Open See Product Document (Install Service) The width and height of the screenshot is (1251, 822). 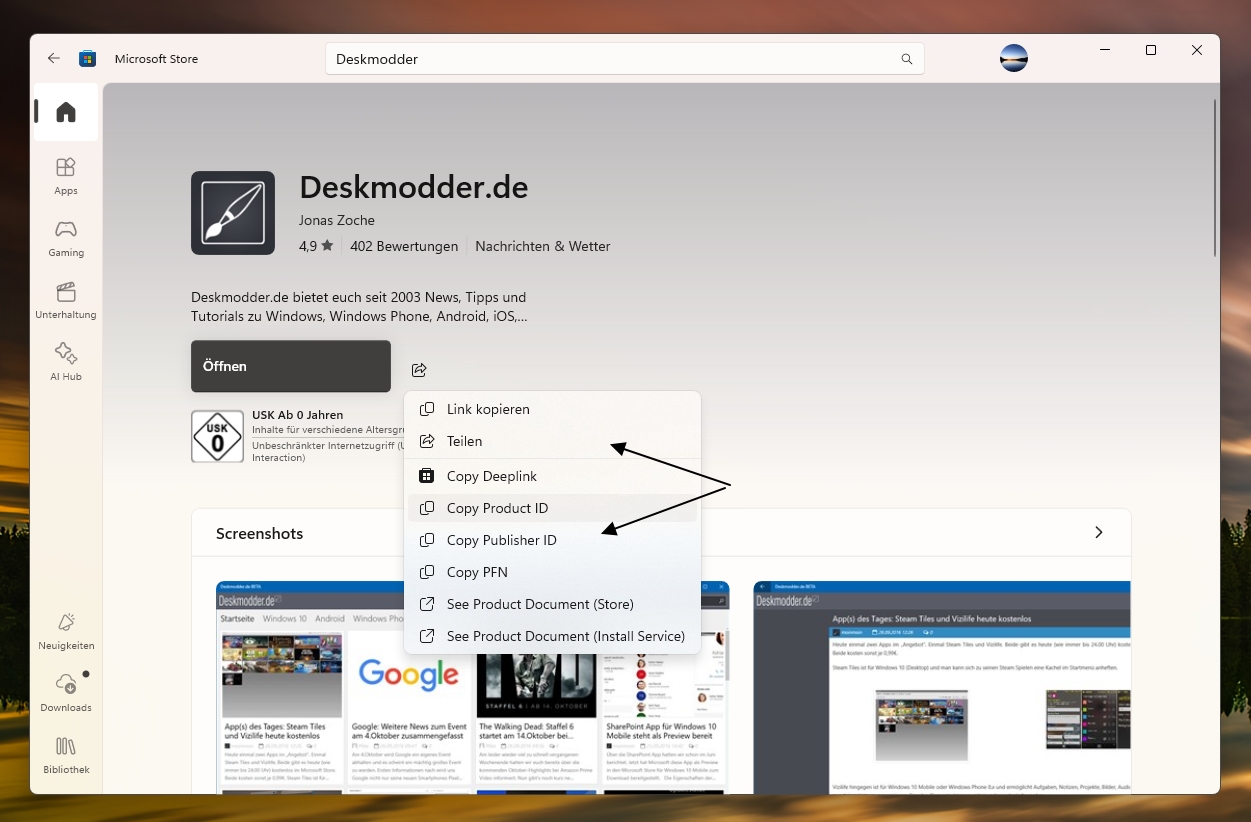[552, 636]
